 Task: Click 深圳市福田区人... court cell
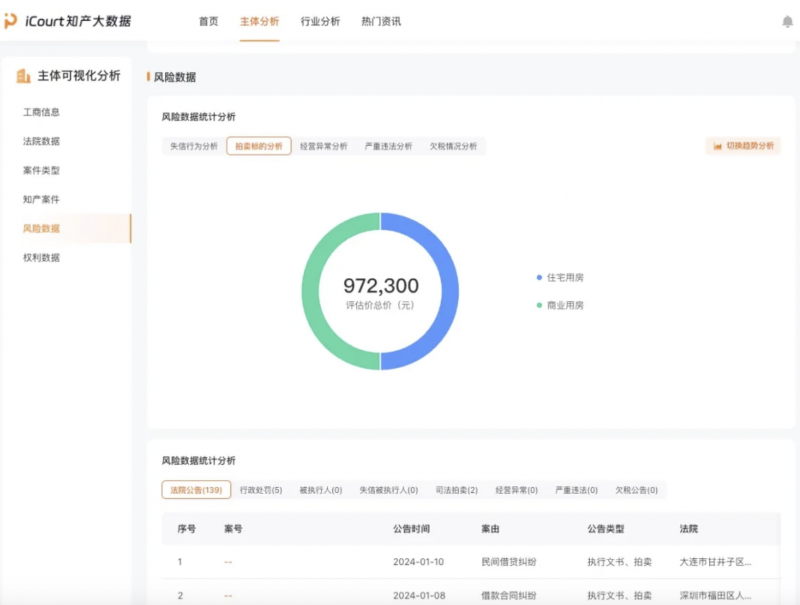[x=715, y=596]
